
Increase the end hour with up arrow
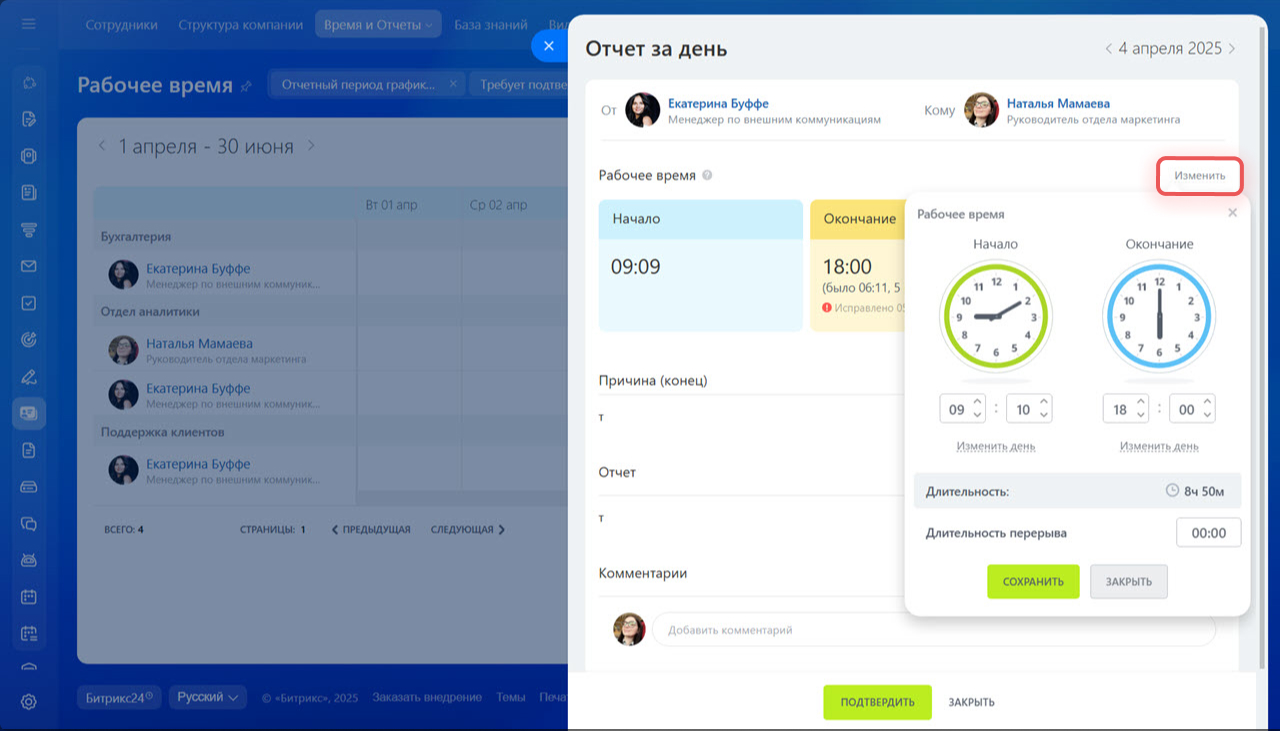click(1141, 402)
